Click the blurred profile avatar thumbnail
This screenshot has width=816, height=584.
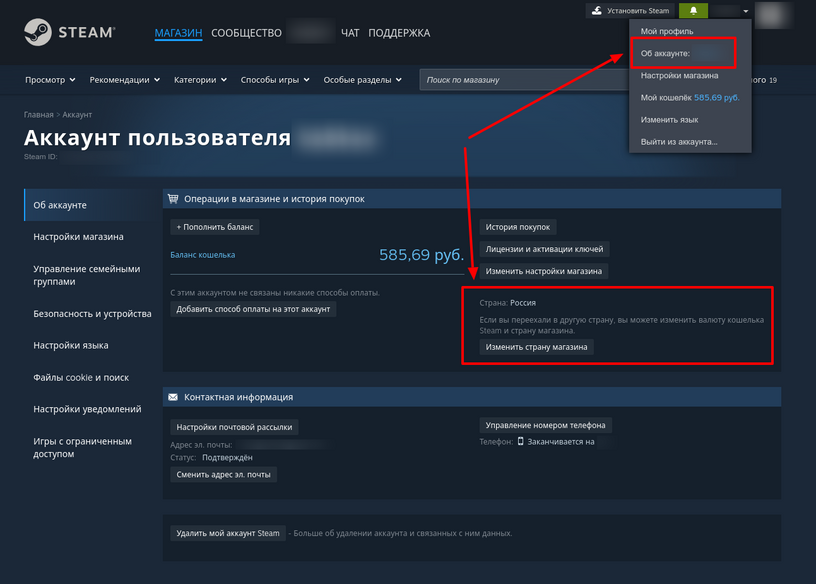click(772, 15)
